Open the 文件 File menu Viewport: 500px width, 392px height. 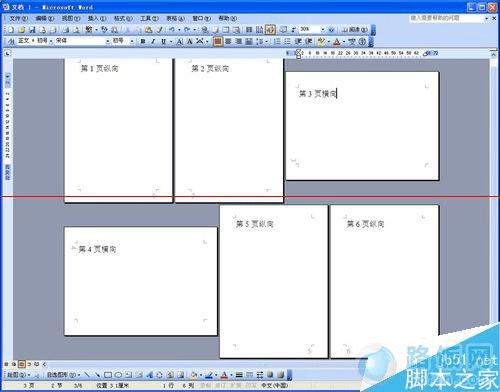(19, 18)
